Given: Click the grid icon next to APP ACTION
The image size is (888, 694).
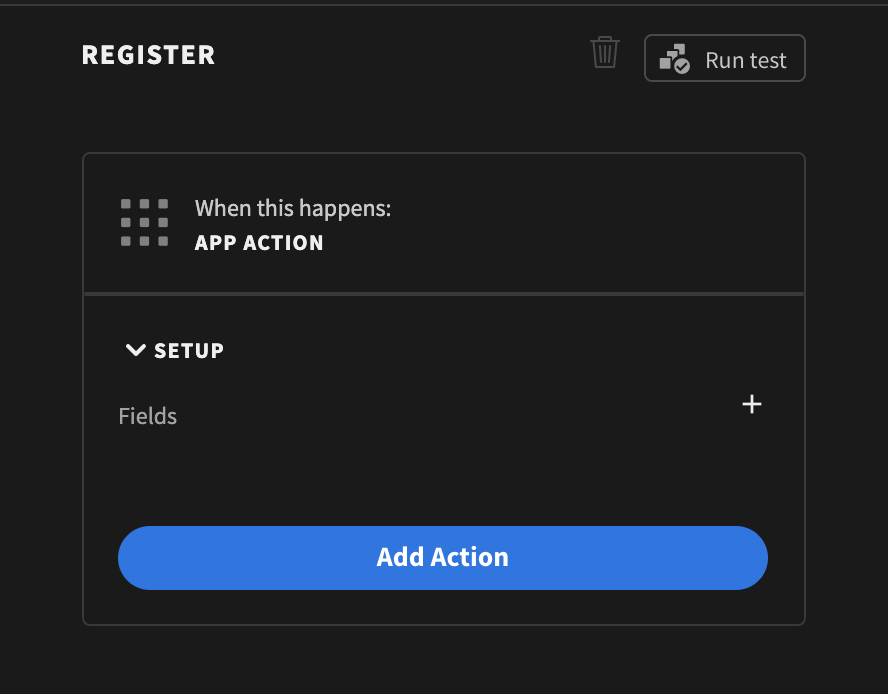Looking at the screenshot, I should pyautogui.click(x=144, y=222).
